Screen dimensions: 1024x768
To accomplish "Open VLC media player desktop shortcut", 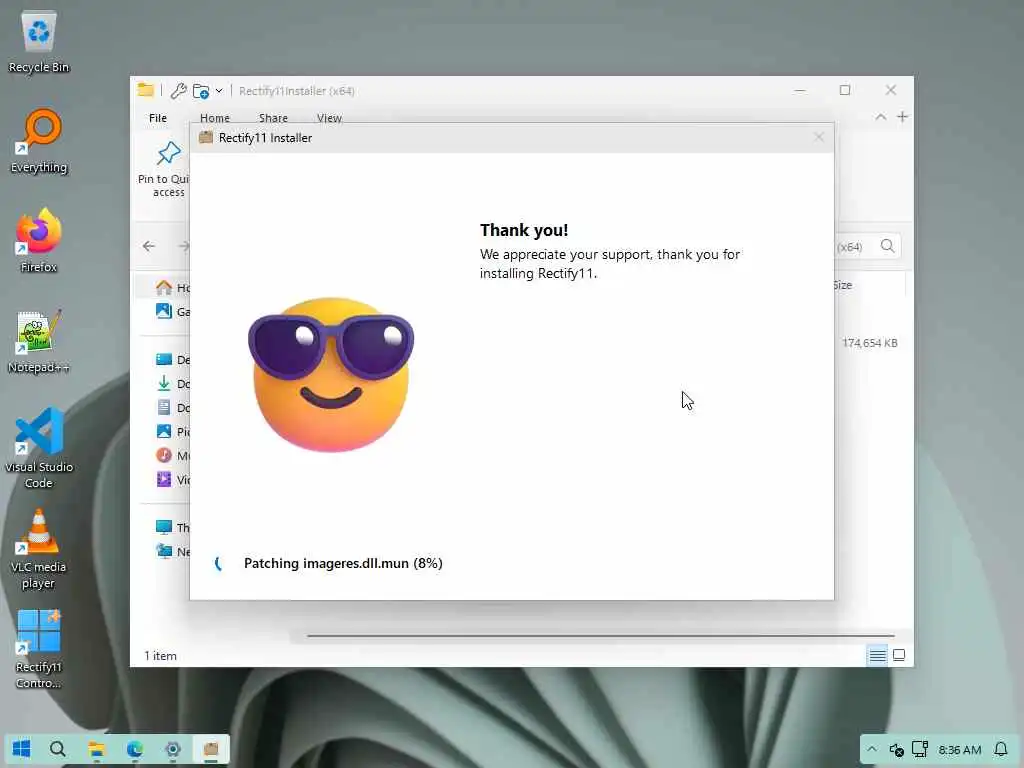I will (39, 549).
